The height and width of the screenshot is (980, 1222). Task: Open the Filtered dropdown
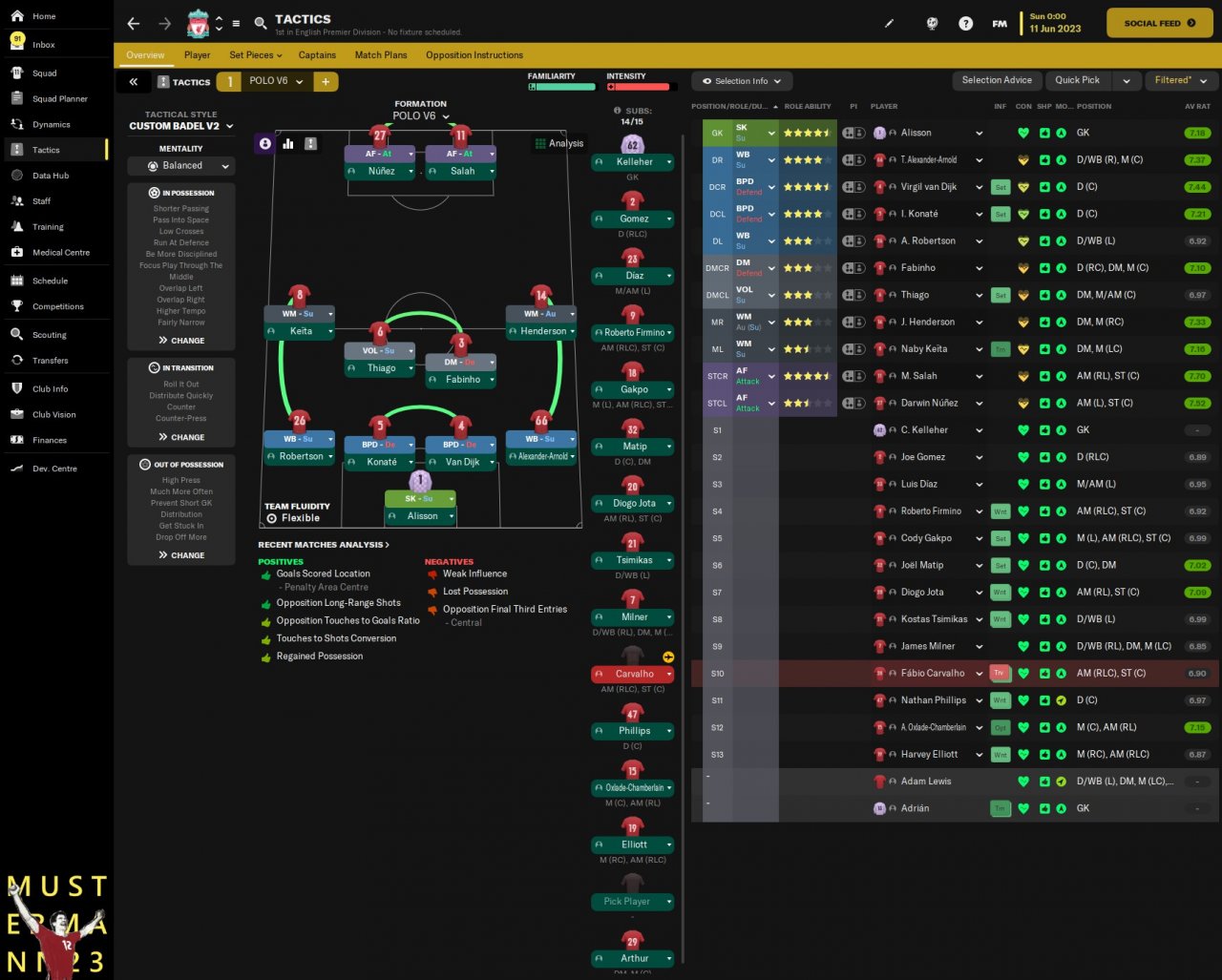tap(1180, 81)
